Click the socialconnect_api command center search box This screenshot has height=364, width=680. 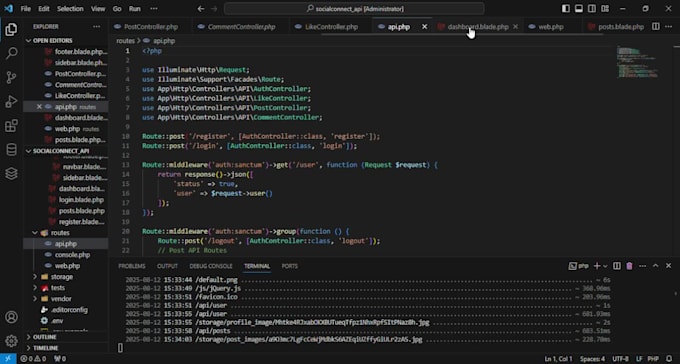coord(354,9)
